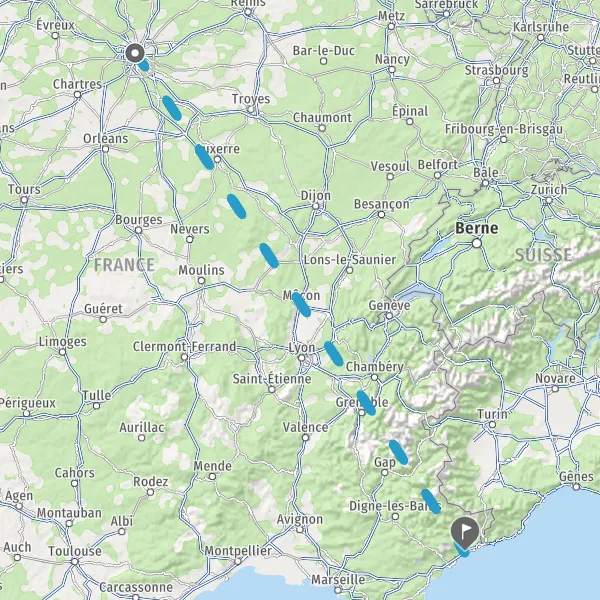
Task: Click the blue route dash near Mâcon
Action: pos(301,305)
